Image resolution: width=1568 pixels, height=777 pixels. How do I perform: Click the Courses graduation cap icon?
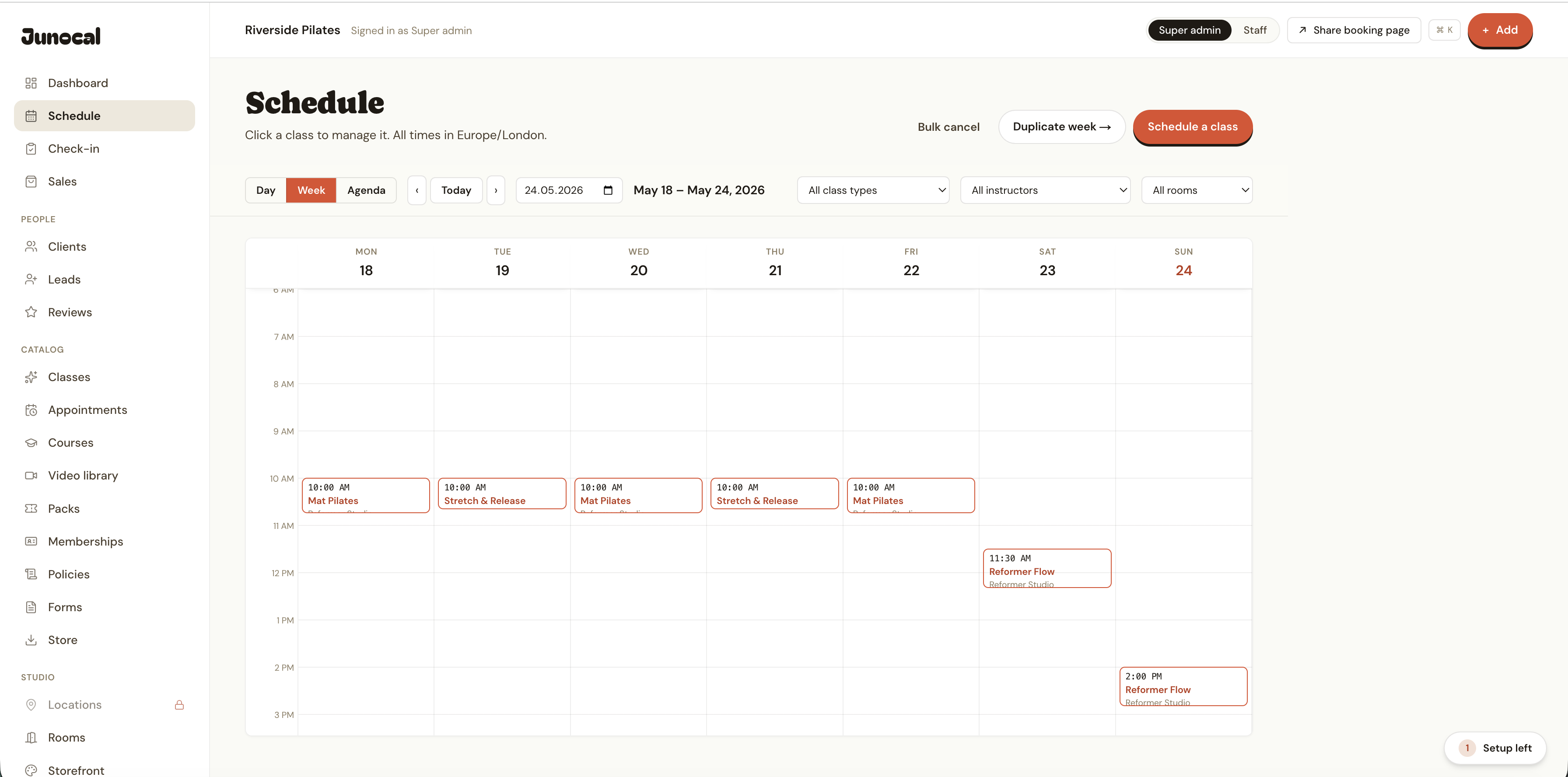[x=31, y=443]
